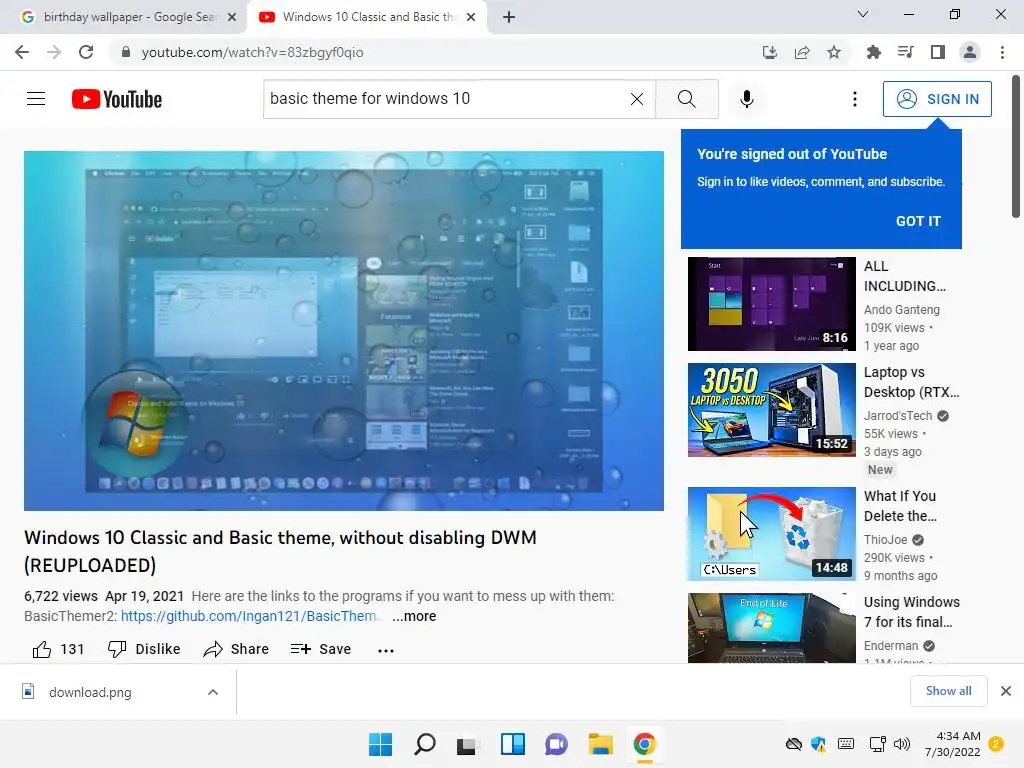Expand description with the ...more link

(414, 616)
